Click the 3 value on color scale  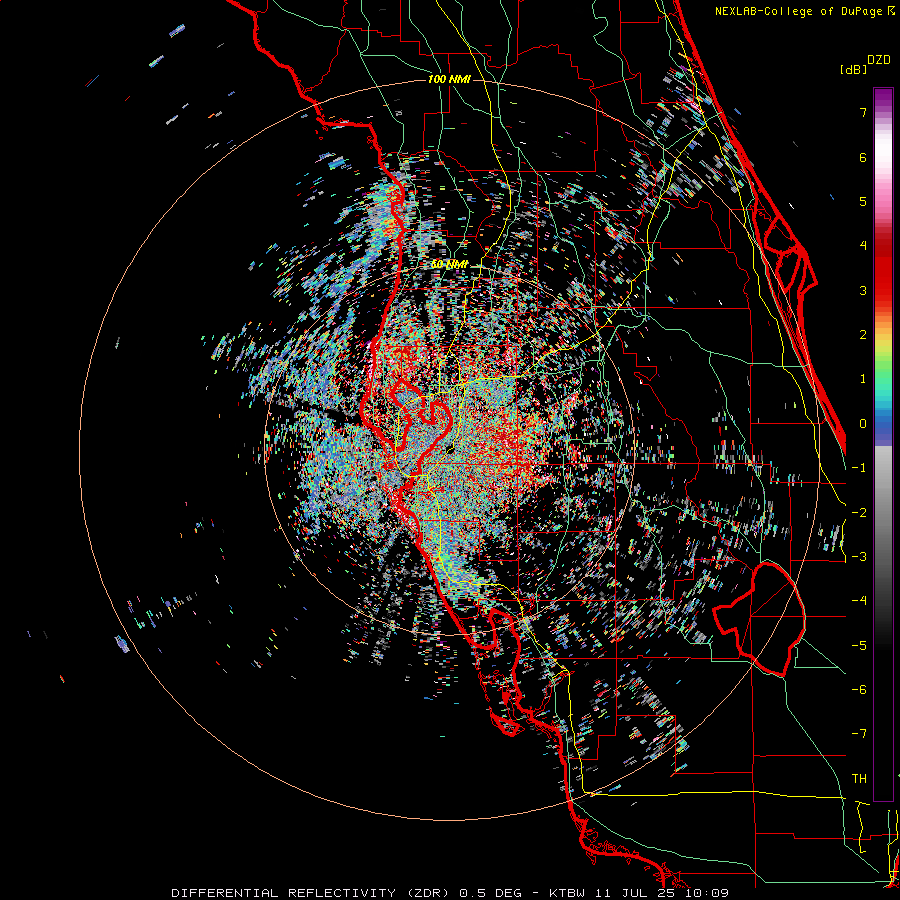pos(863,290)
